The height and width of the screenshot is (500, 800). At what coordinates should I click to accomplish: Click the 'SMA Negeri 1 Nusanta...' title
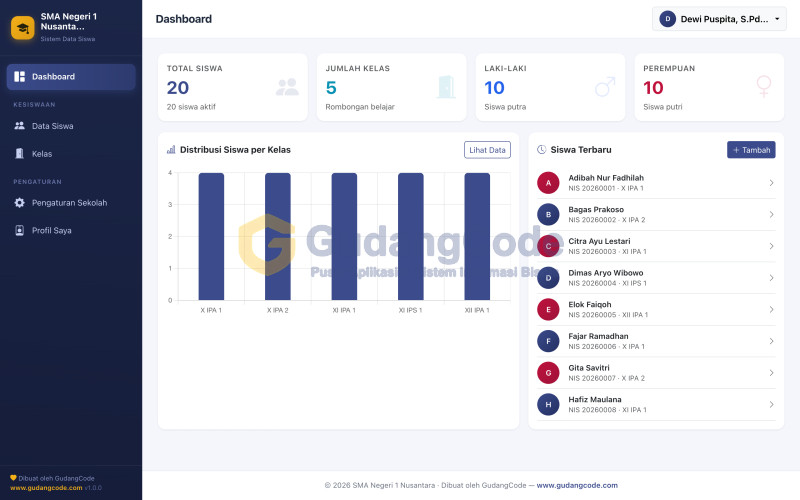(68, 21)
